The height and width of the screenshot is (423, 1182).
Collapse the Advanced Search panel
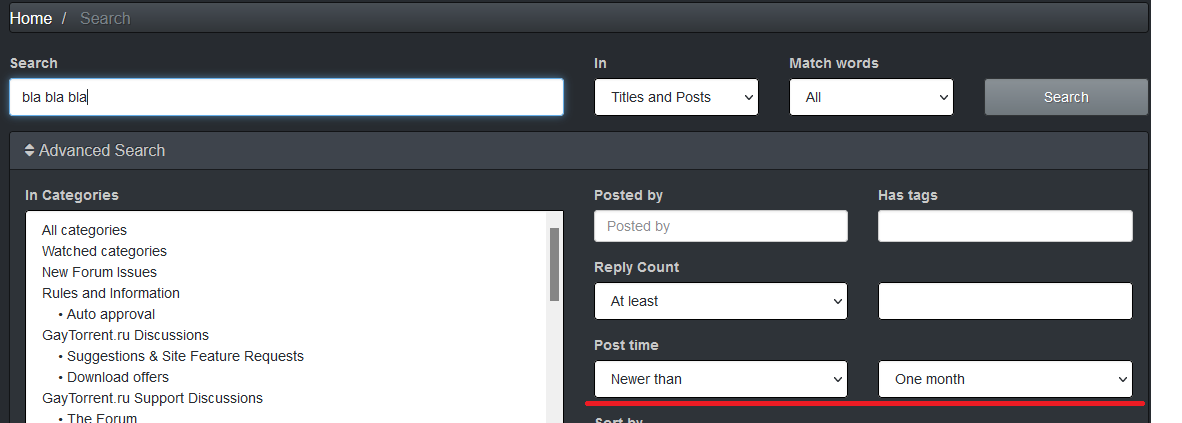click(102, 150)
